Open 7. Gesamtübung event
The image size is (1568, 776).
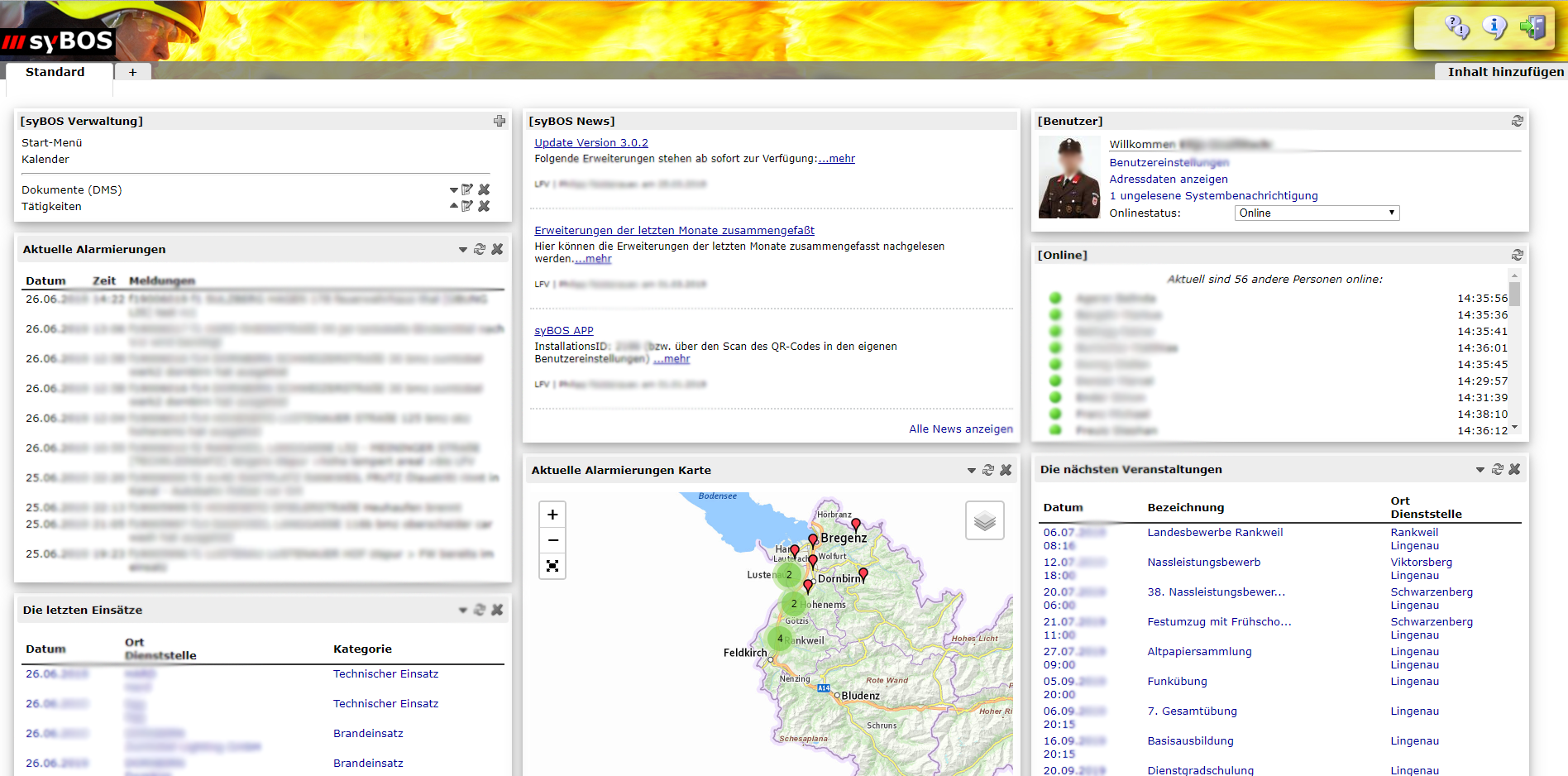pyautogui.click(x=1193, y=711)
